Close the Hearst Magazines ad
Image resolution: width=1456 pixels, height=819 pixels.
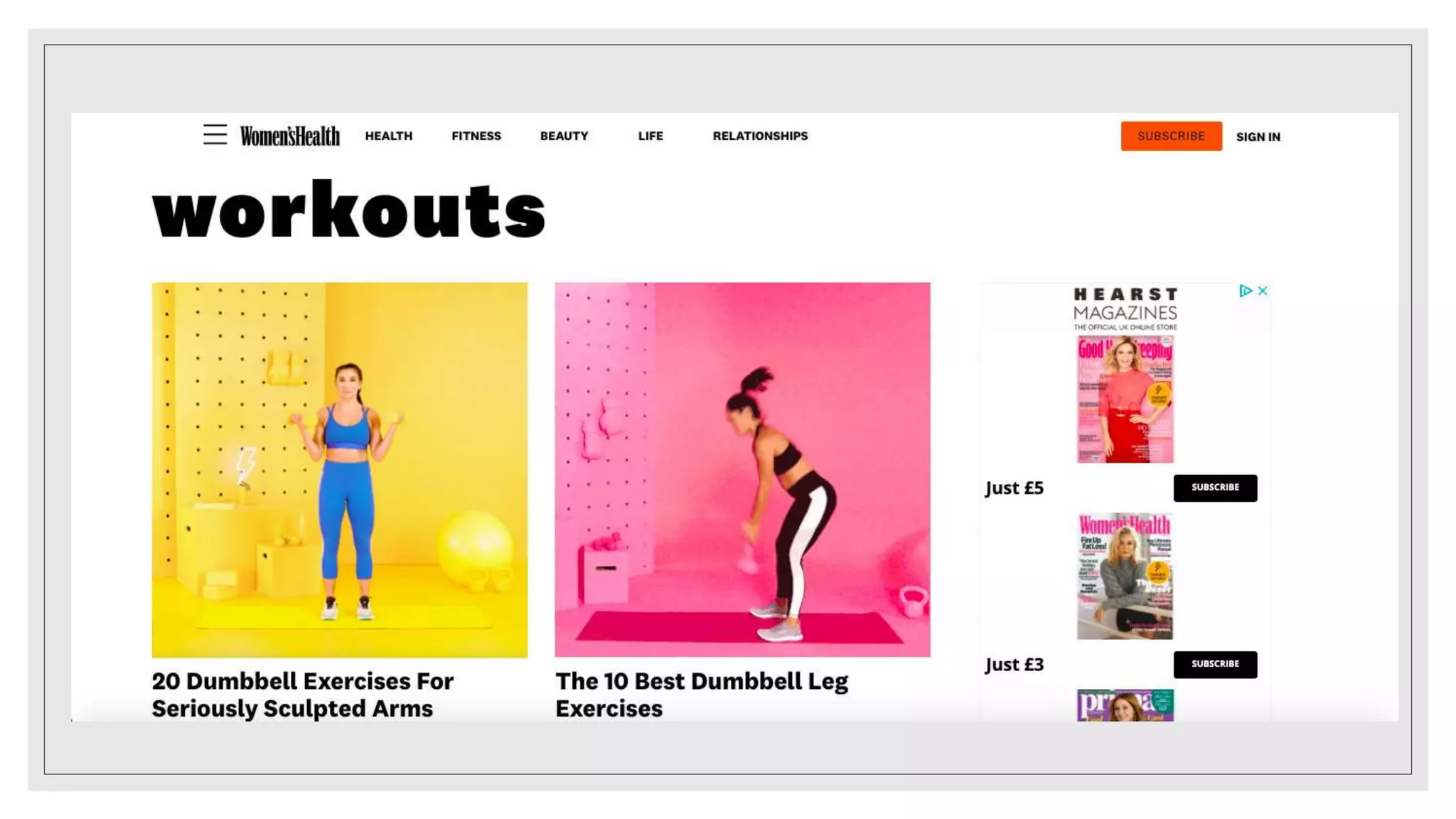coord(1263,291)
